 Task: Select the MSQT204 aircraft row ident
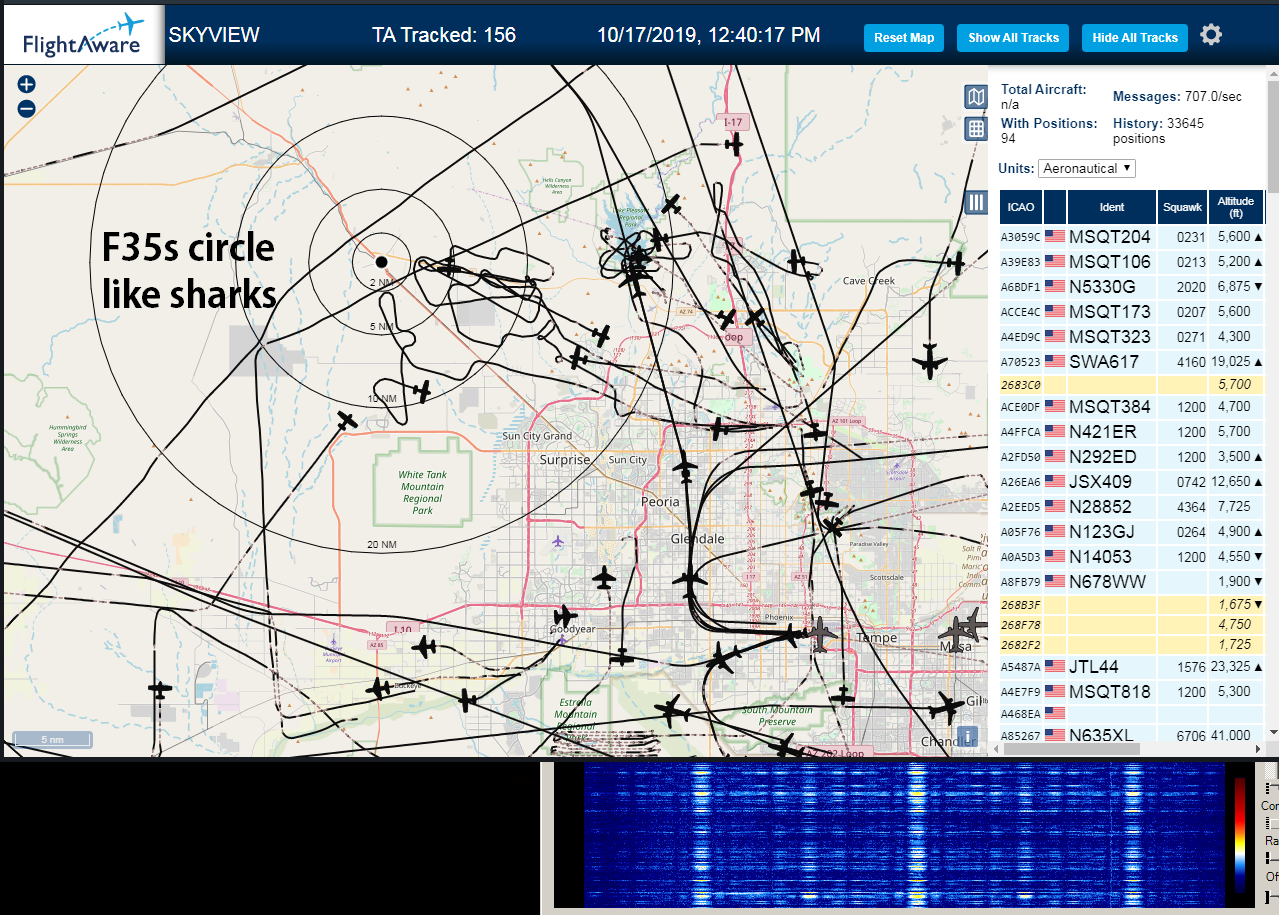(x=1109, y=237)
